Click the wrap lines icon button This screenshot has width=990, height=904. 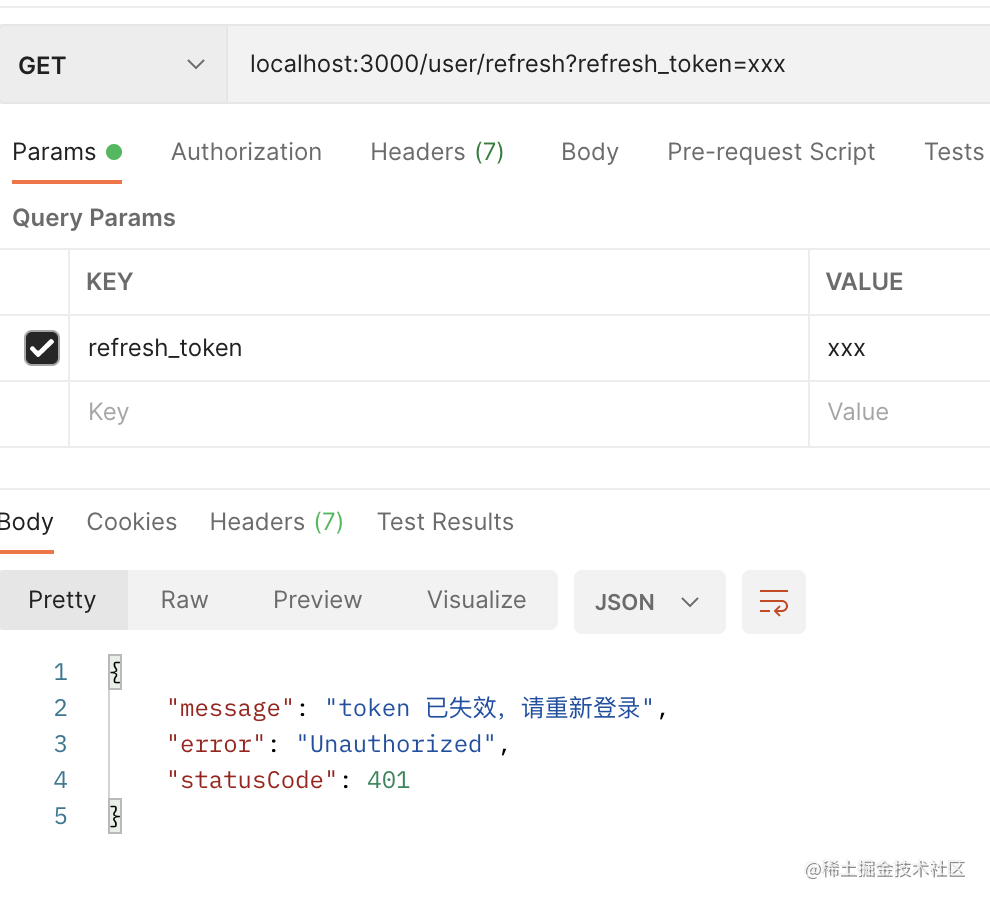pos(773,602)
